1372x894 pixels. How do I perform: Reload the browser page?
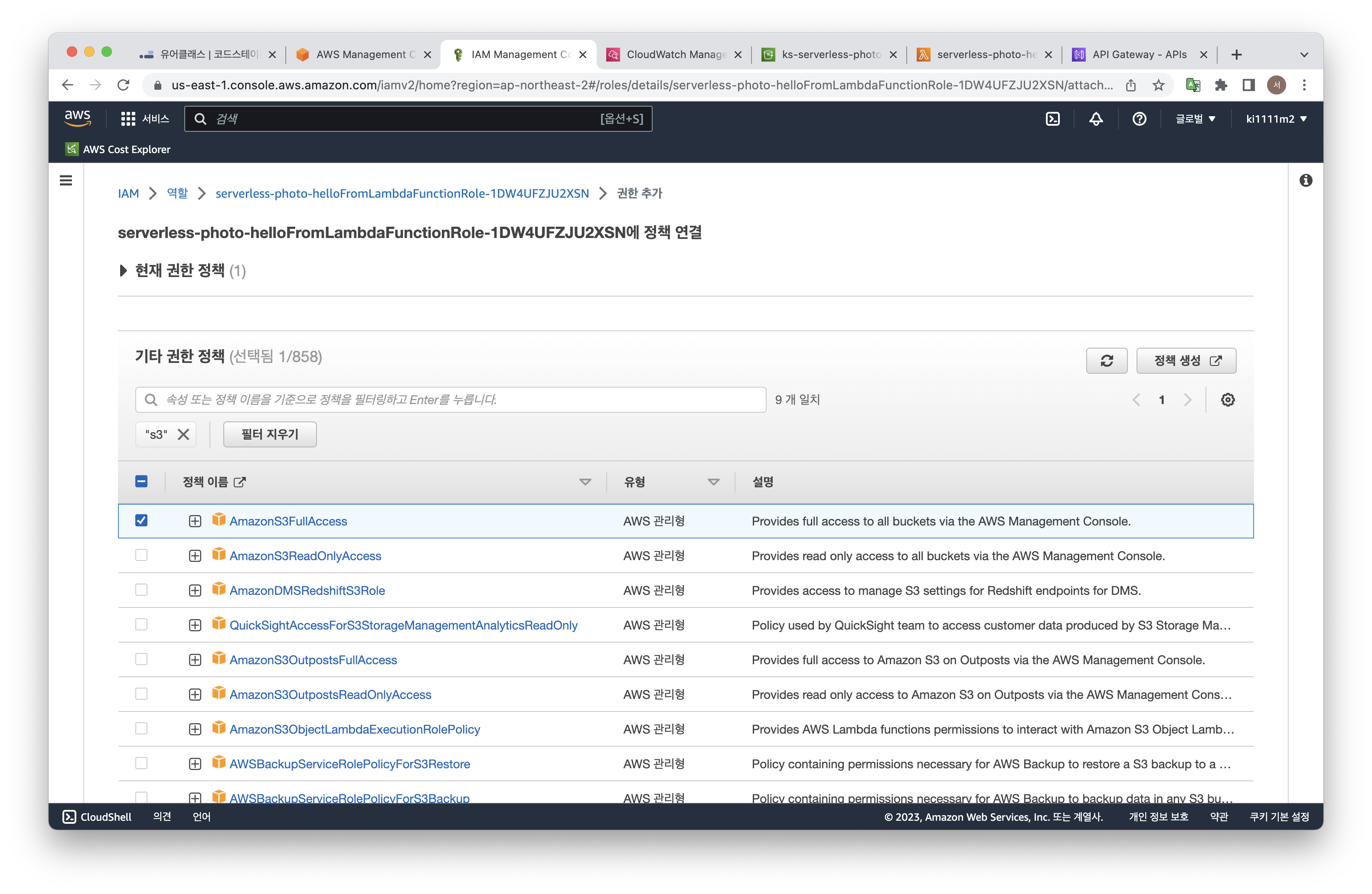[123, 85]
